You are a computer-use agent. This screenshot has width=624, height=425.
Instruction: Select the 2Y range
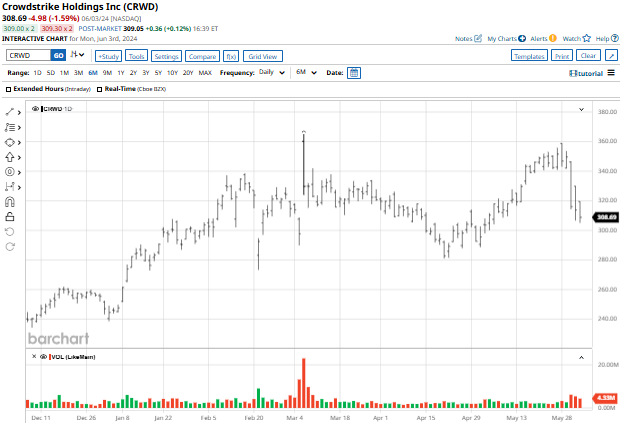click(x=133, y=73)
